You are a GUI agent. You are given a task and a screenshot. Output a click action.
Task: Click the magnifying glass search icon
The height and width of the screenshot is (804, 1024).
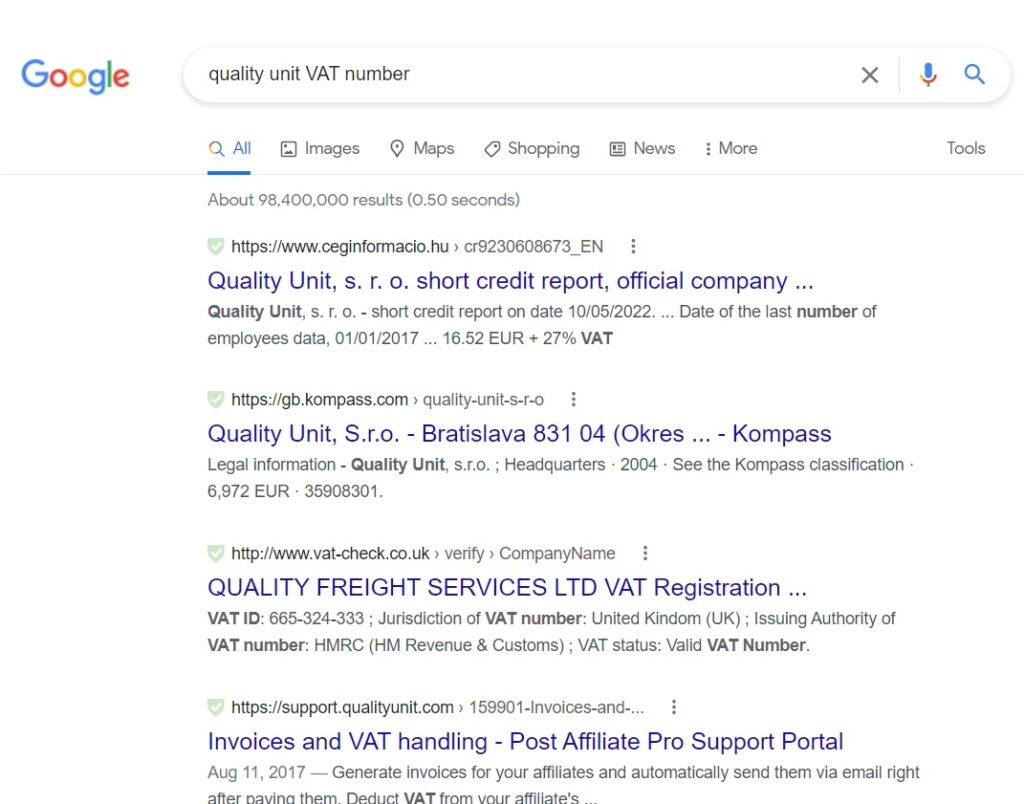974,74
